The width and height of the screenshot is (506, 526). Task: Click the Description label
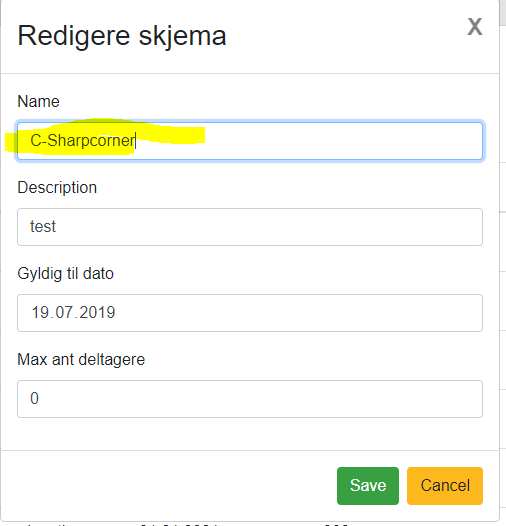click(x=57, y=188)
